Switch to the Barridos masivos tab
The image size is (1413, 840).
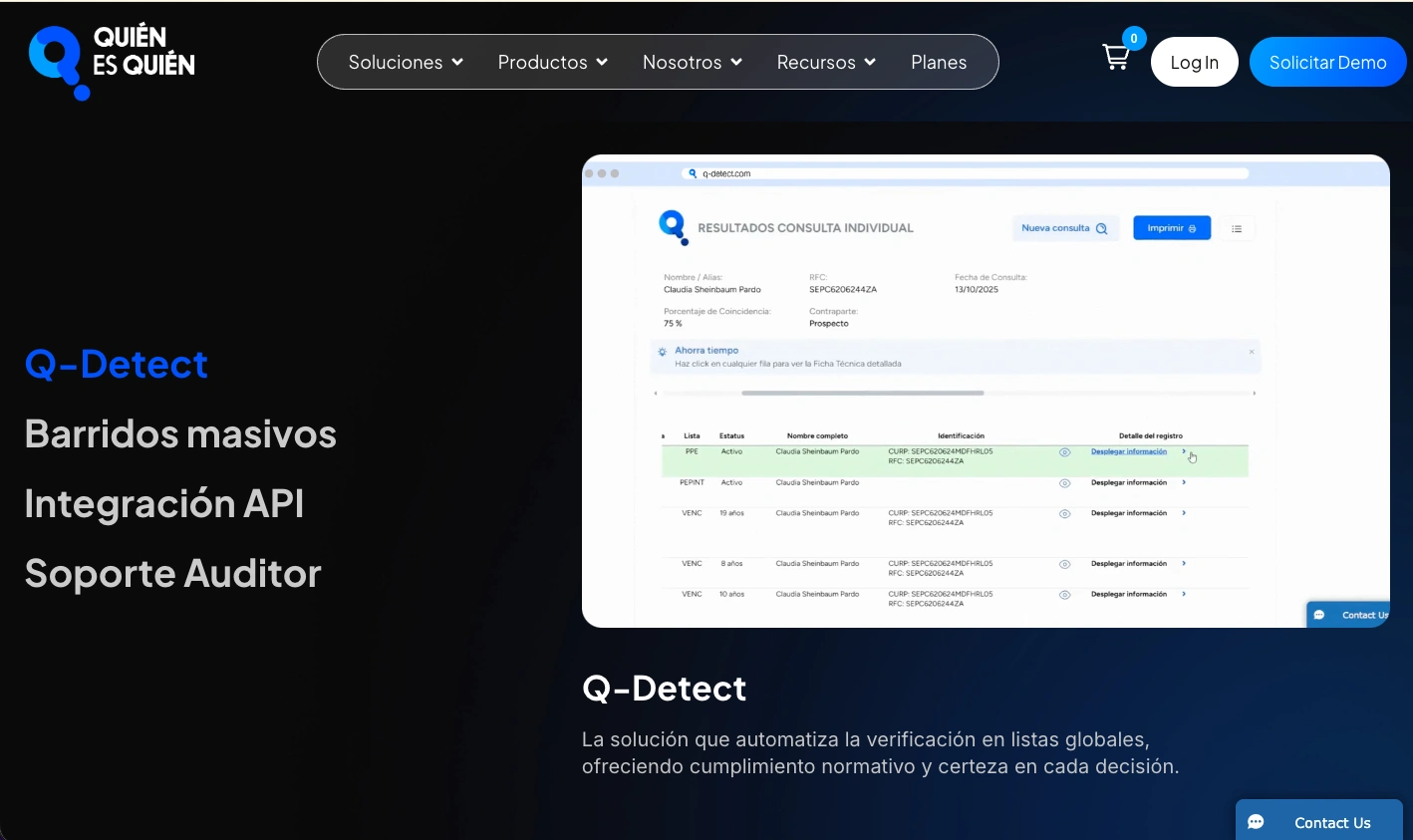180,433
